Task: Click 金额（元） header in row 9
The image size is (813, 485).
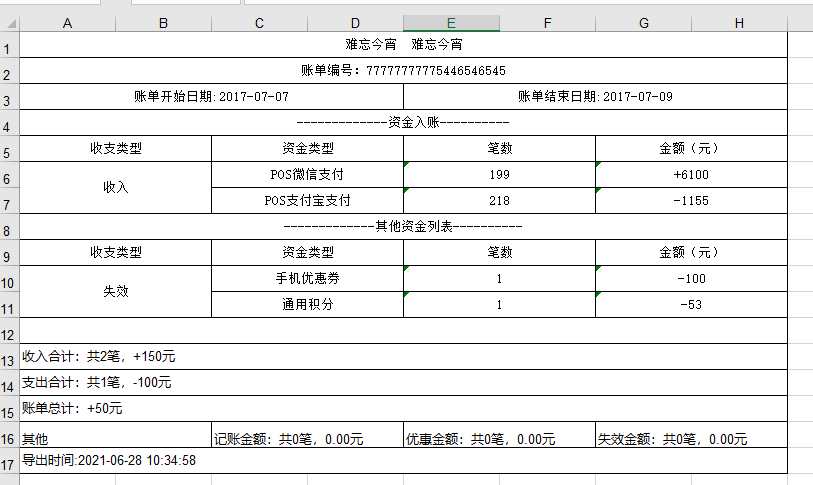Action: pos(692,252)
